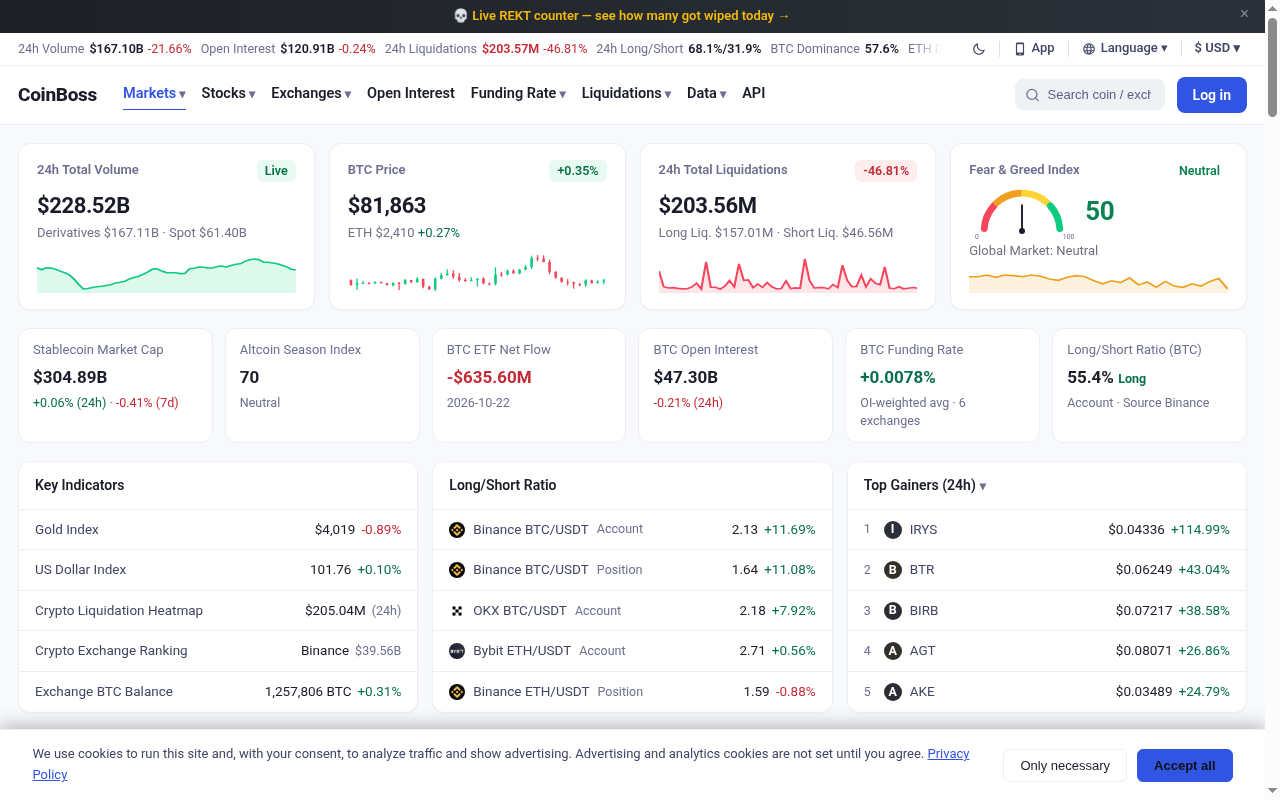Accept all cookies
The image size is (1280, 800).
pyautogui.click(x=1185, y=766)
